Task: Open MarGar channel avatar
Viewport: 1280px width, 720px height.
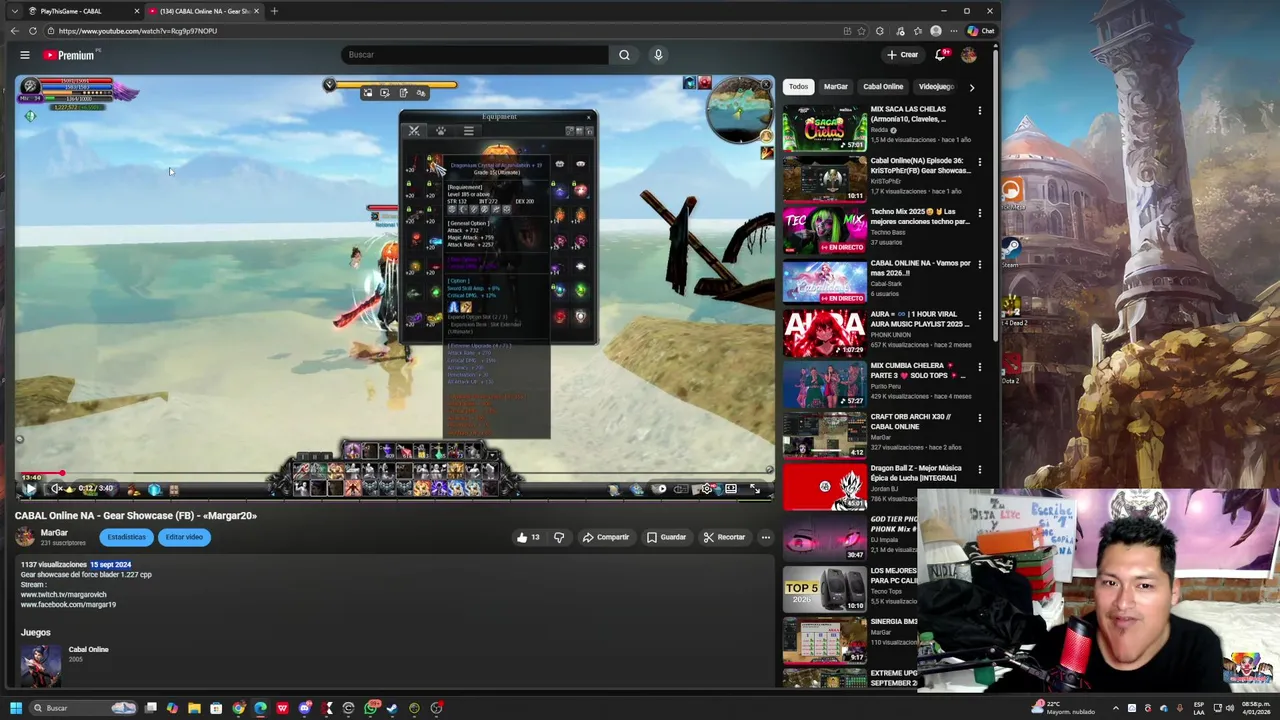Action: (x=25, y=537)
